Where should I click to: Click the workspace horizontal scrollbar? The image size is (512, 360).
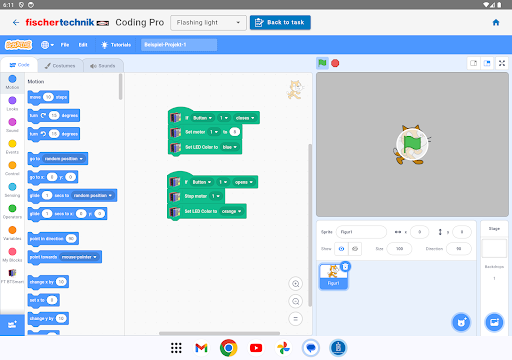pyautogui.click(x=219, y=333)
